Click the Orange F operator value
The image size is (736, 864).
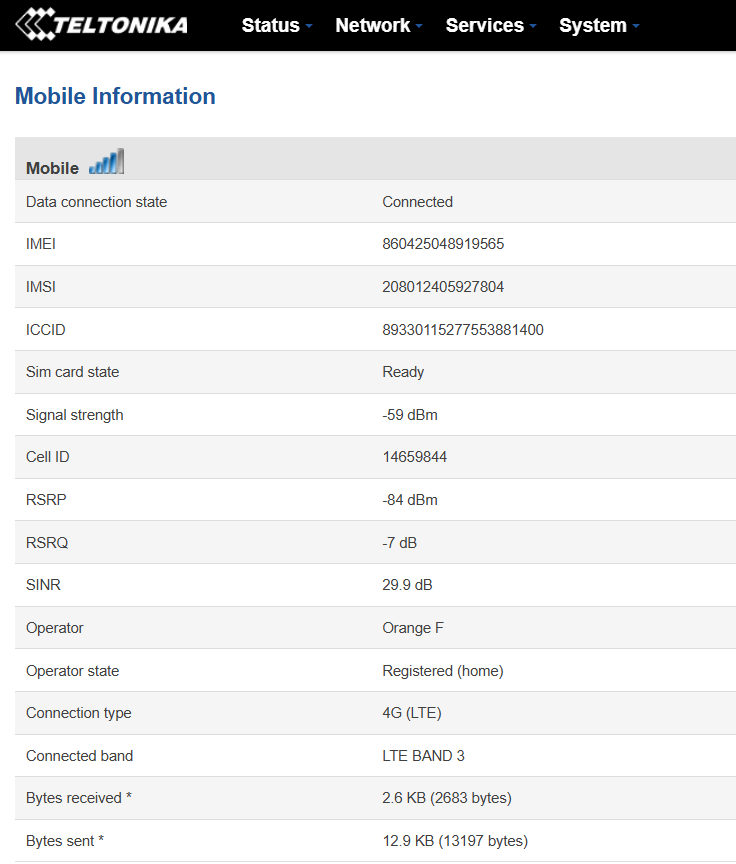tap(413, 628)
